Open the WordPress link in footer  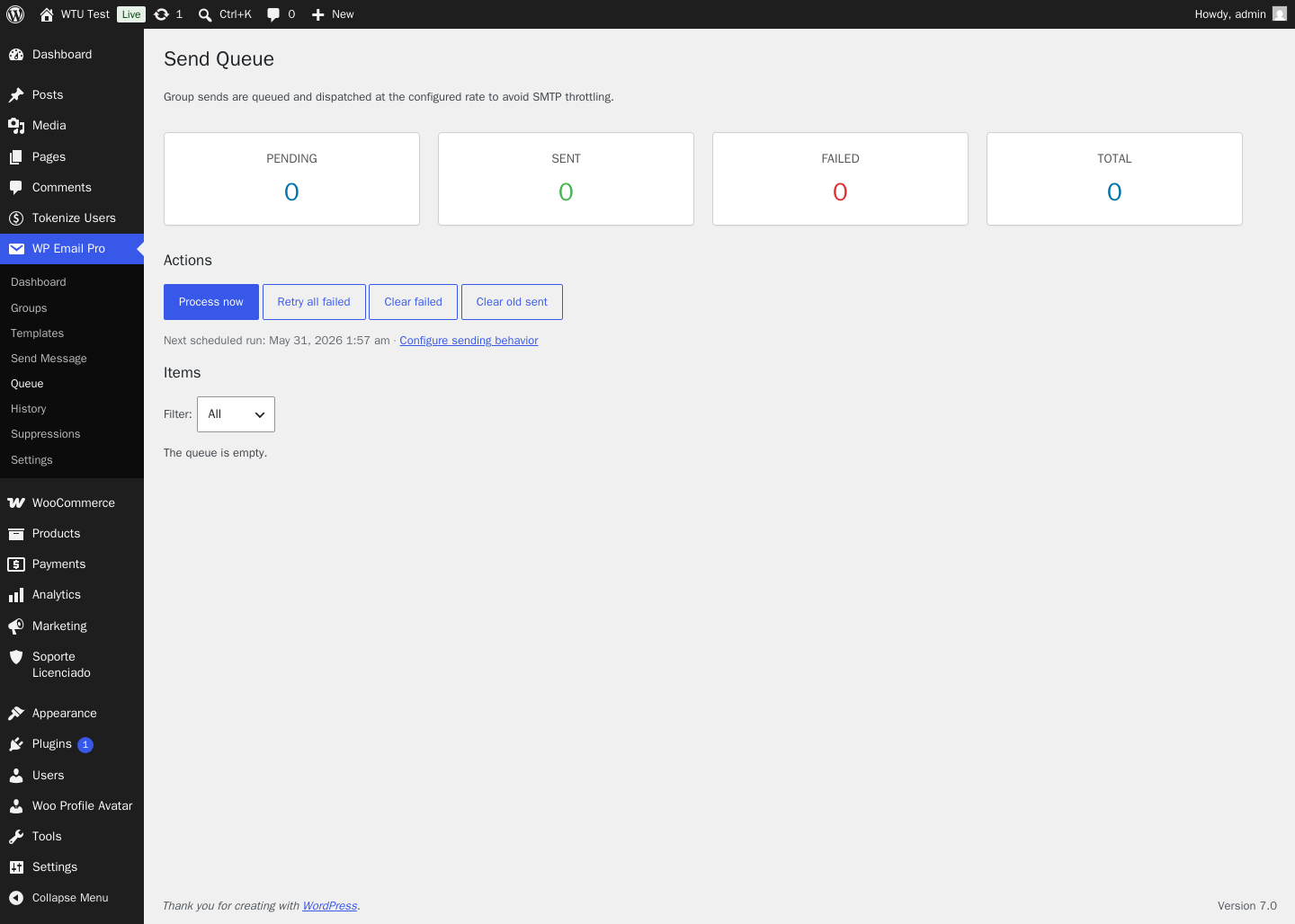pyautogui.click(x=329, y=906)
